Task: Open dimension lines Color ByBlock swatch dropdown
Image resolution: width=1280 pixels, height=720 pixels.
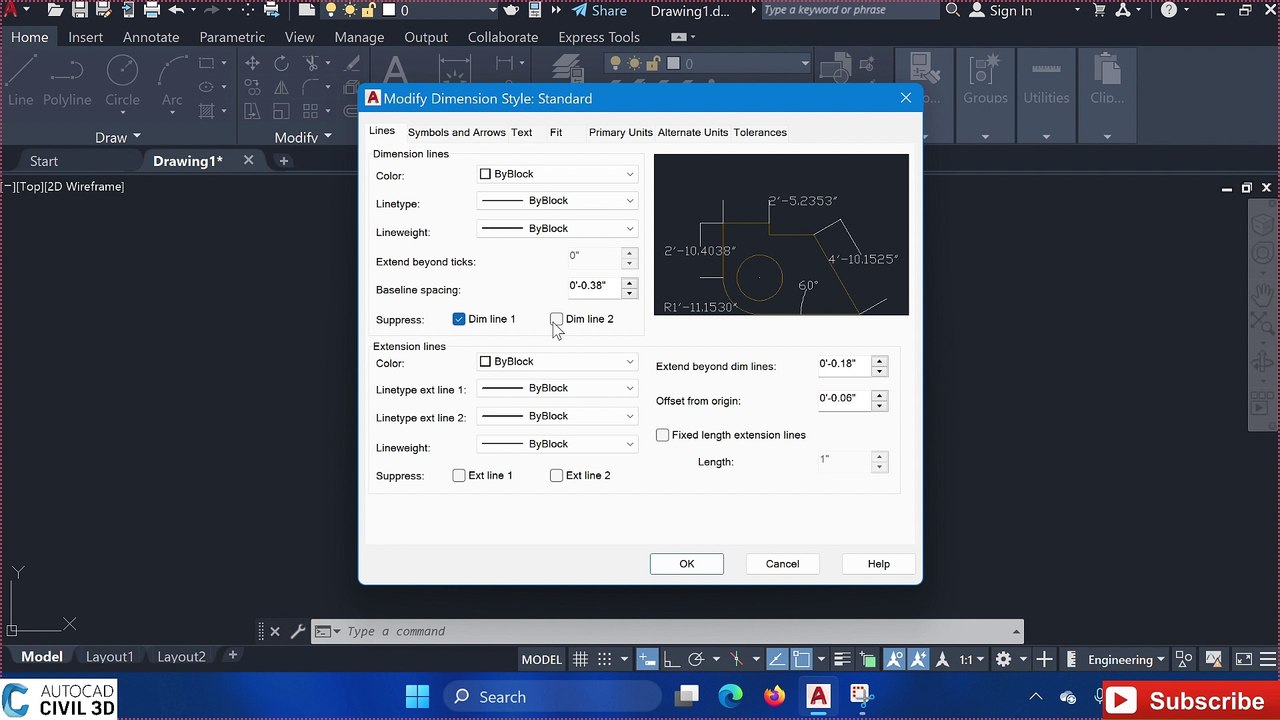Action: (x=557, y=174)
